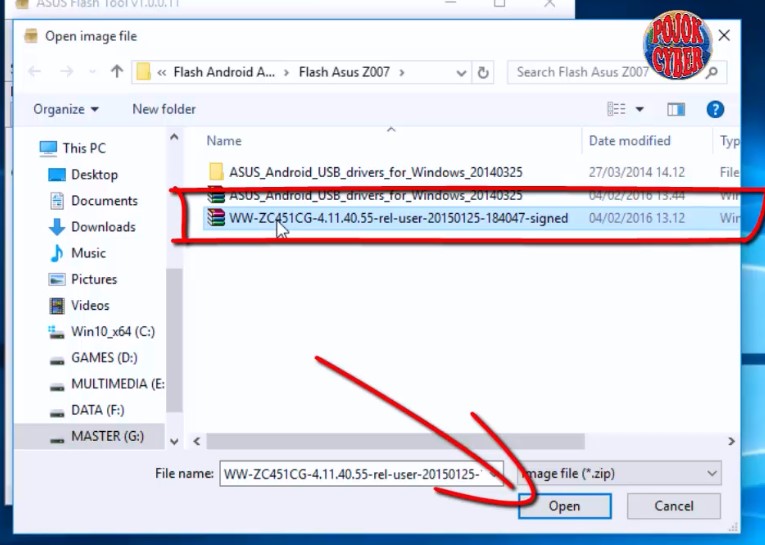Open the Image file (*.zip) type dropdown
The image size is (765, 545).
[x=619, y=474]
